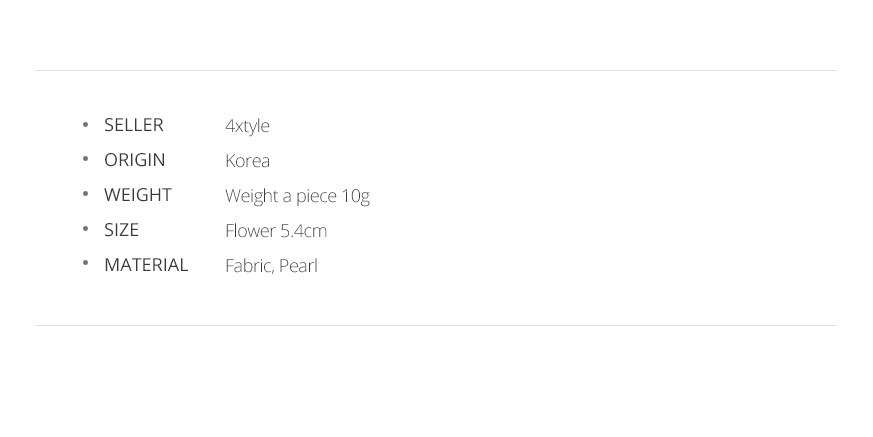The height and width of the screenshot is (437, 873).
Task: Click the 'Flower 5.4cm' size value
Action: click(276, 231)
